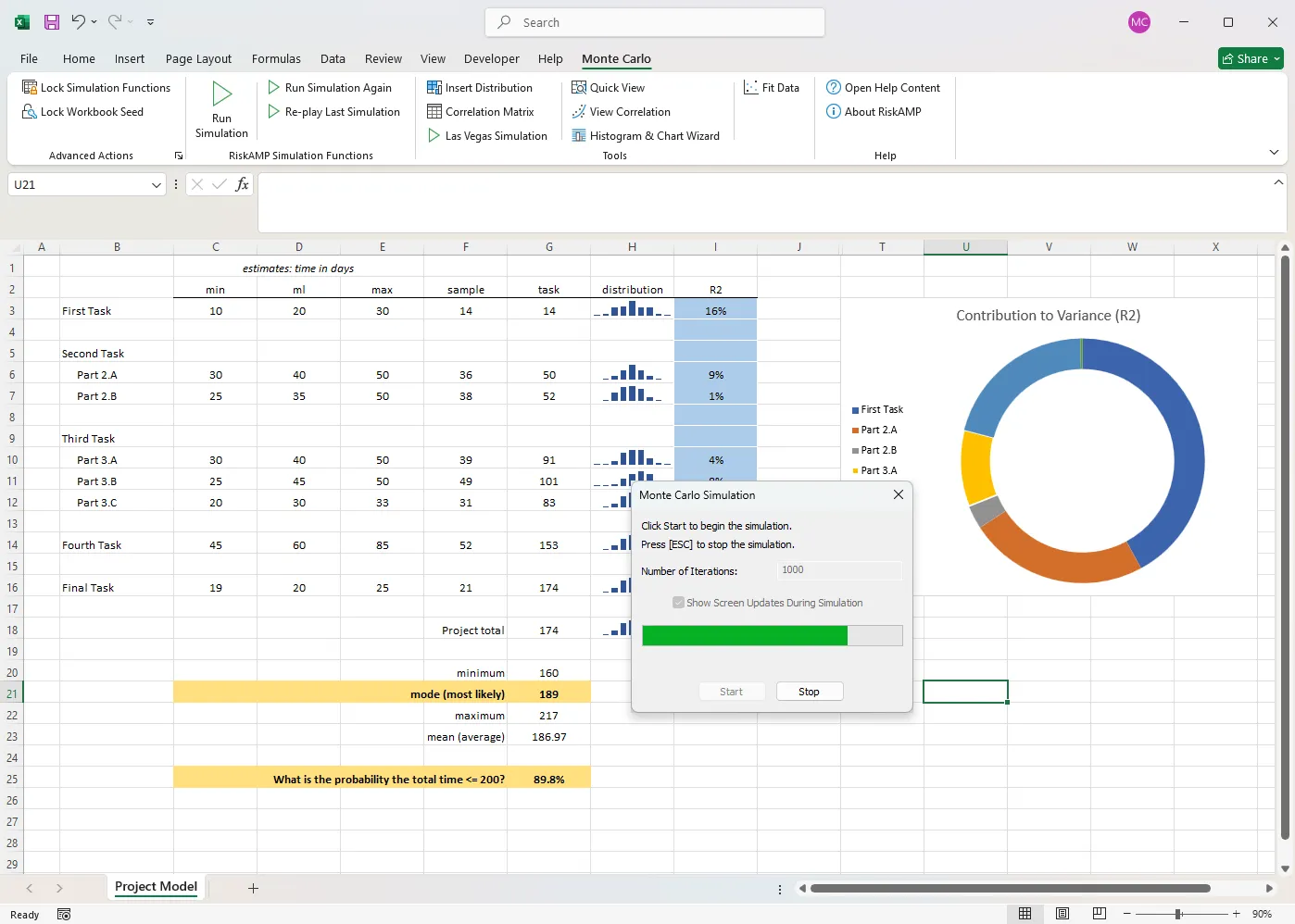Open the Name Box dropdown
This screenshot has width=1295, height=924.
click(x=157, y=184)
